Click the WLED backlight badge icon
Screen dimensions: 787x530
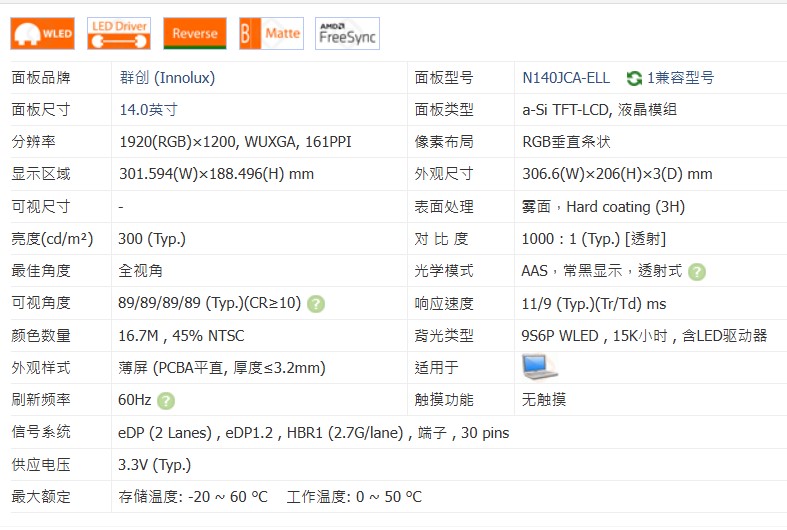43,34
